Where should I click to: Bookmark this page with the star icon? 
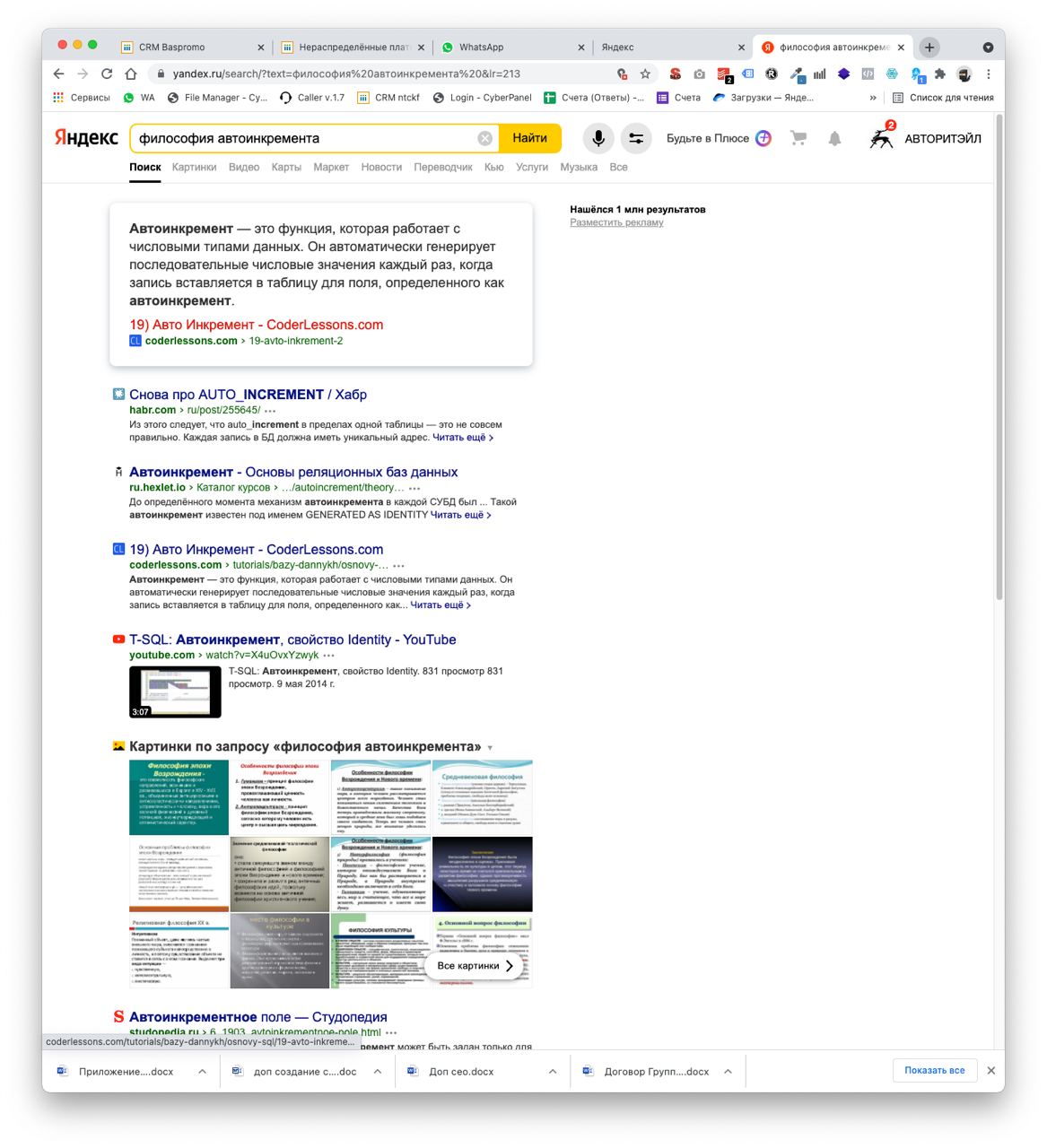tap(645, 74)
